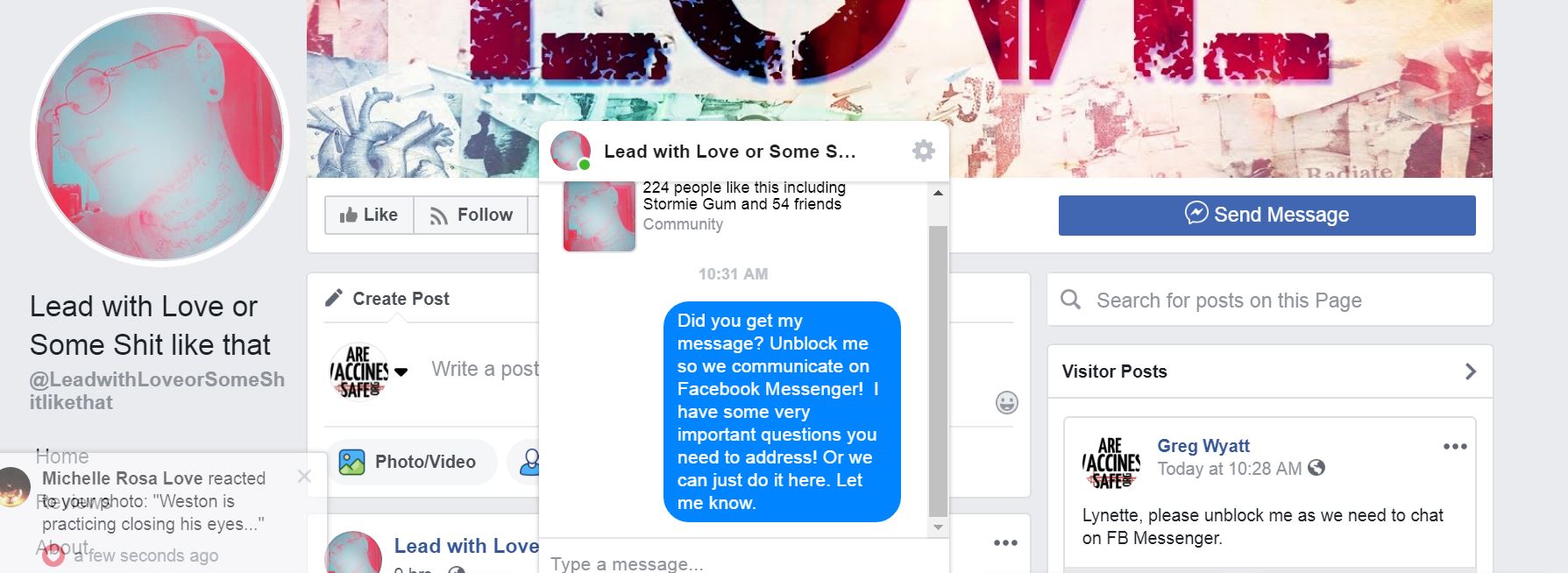
Task: Focus the Type a message field
Action: [743, 561]
